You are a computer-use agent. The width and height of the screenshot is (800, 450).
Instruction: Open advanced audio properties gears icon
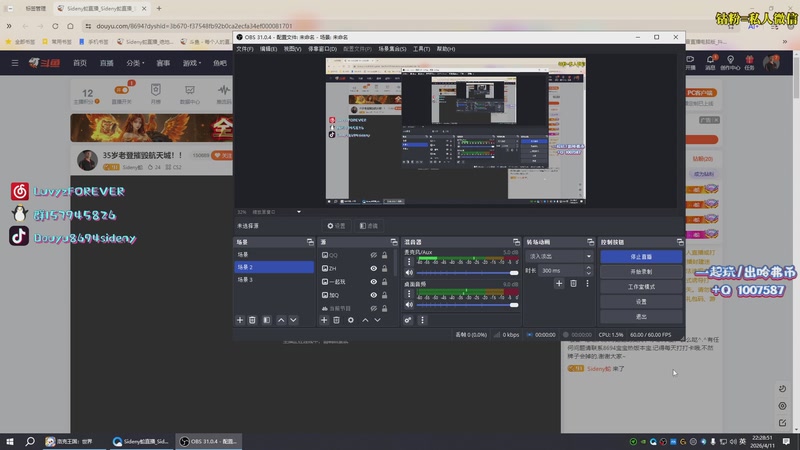pos(408,320)
